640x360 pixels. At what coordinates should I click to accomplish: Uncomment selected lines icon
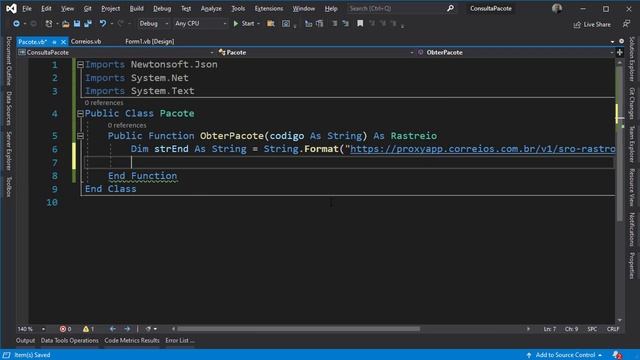point(346,24)
